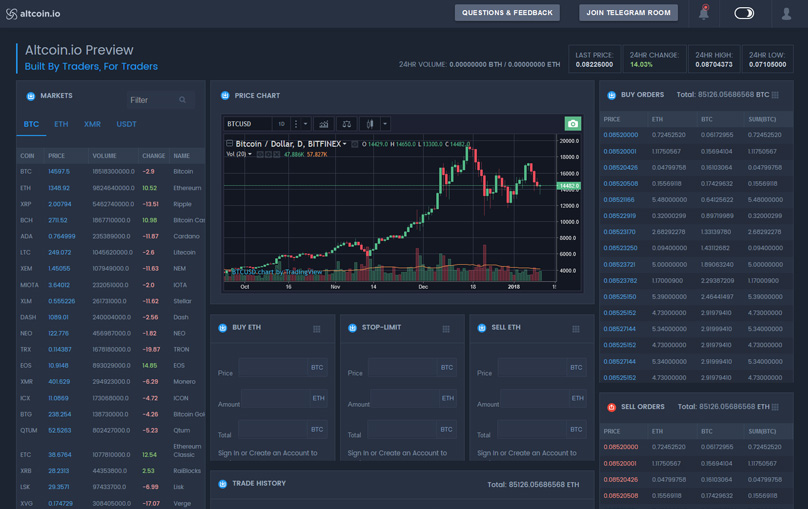Click the Stop-Limit Price field
Screen dimensions: 808x509
click(x=413, y=367)
